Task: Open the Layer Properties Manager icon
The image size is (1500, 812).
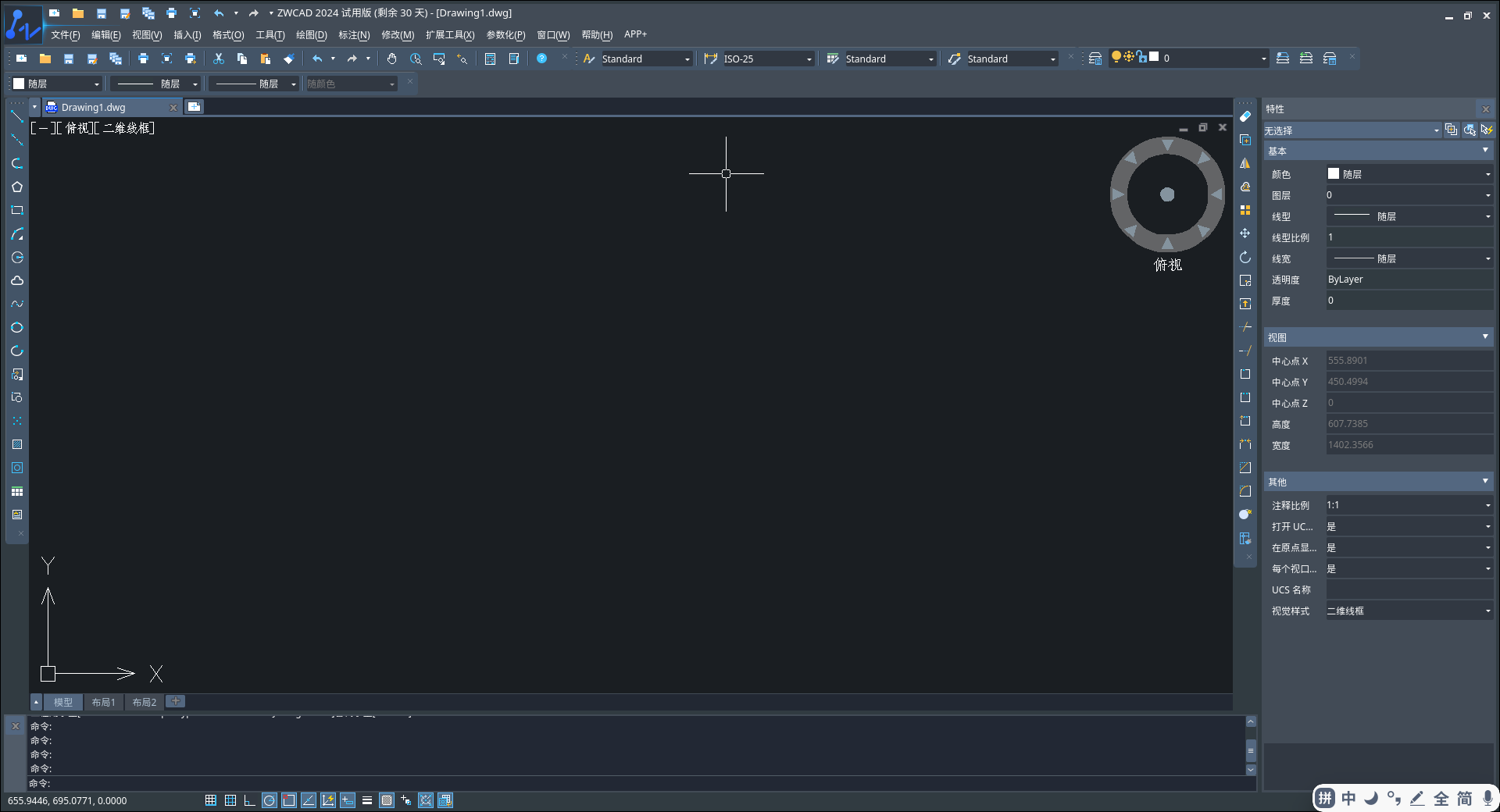Action: click(x=1095, y=59)
